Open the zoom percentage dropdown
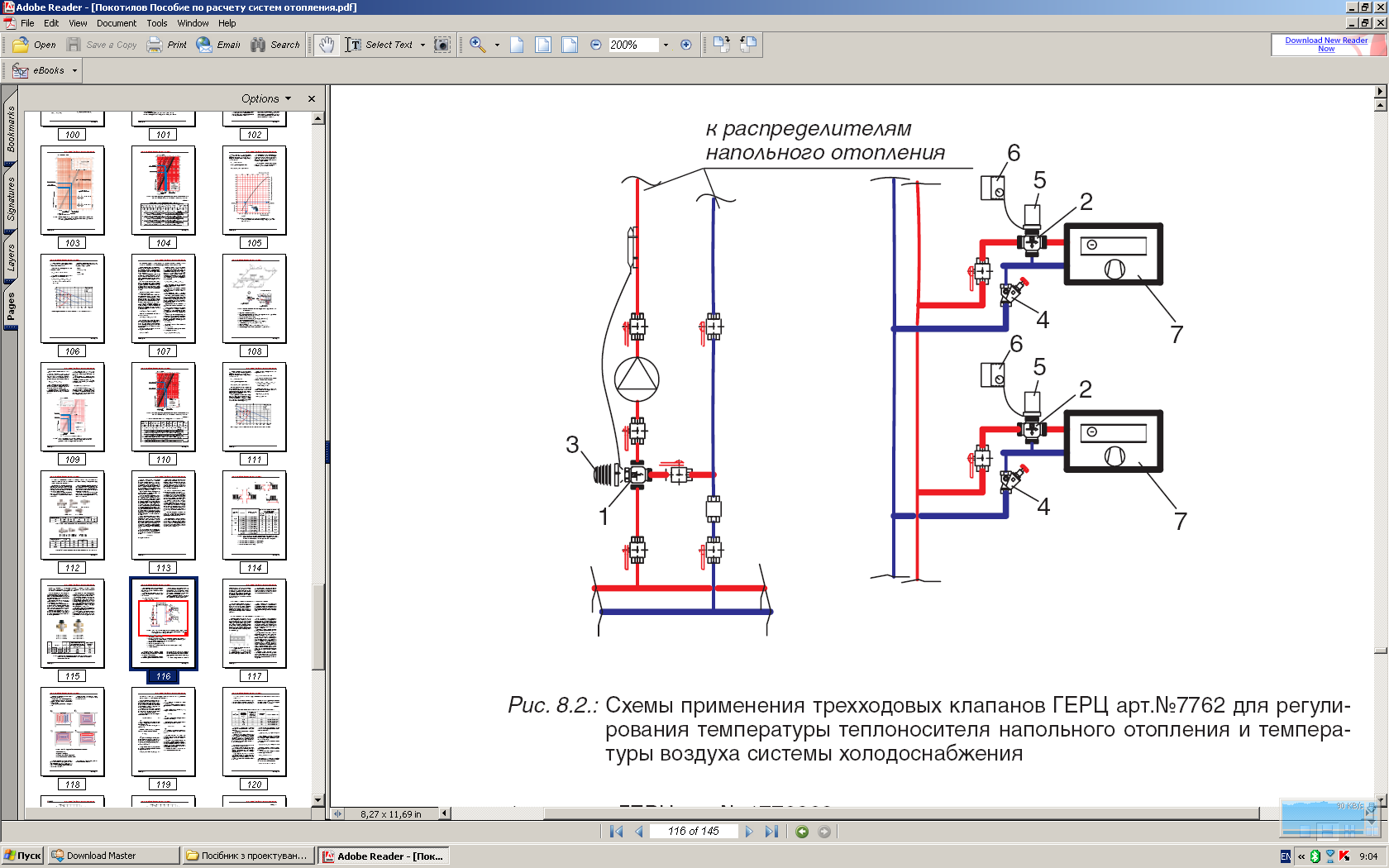Image resolution: width=1389 pixels, height=868 pixels. click(666, 45)
